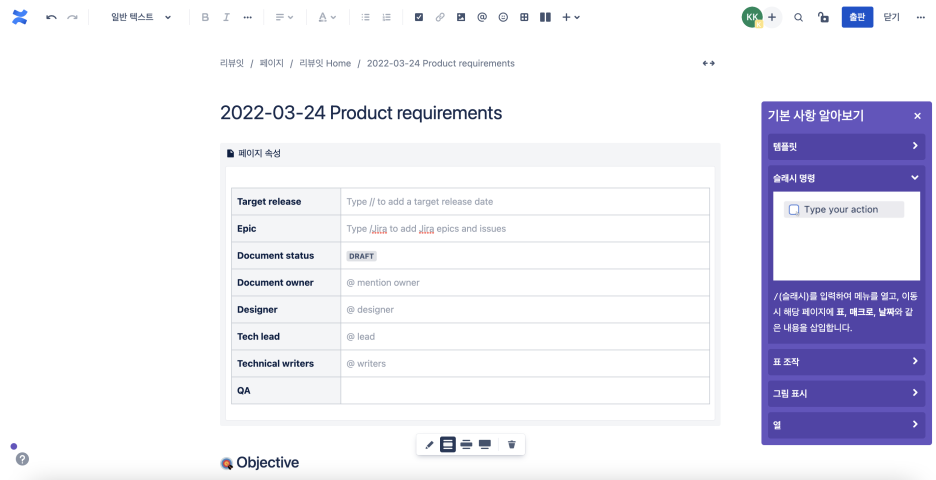The height and width of the screenshot is (480, 936).
Task: Click the @ mention icon in toolbar
Action: (x=482, y=17)
